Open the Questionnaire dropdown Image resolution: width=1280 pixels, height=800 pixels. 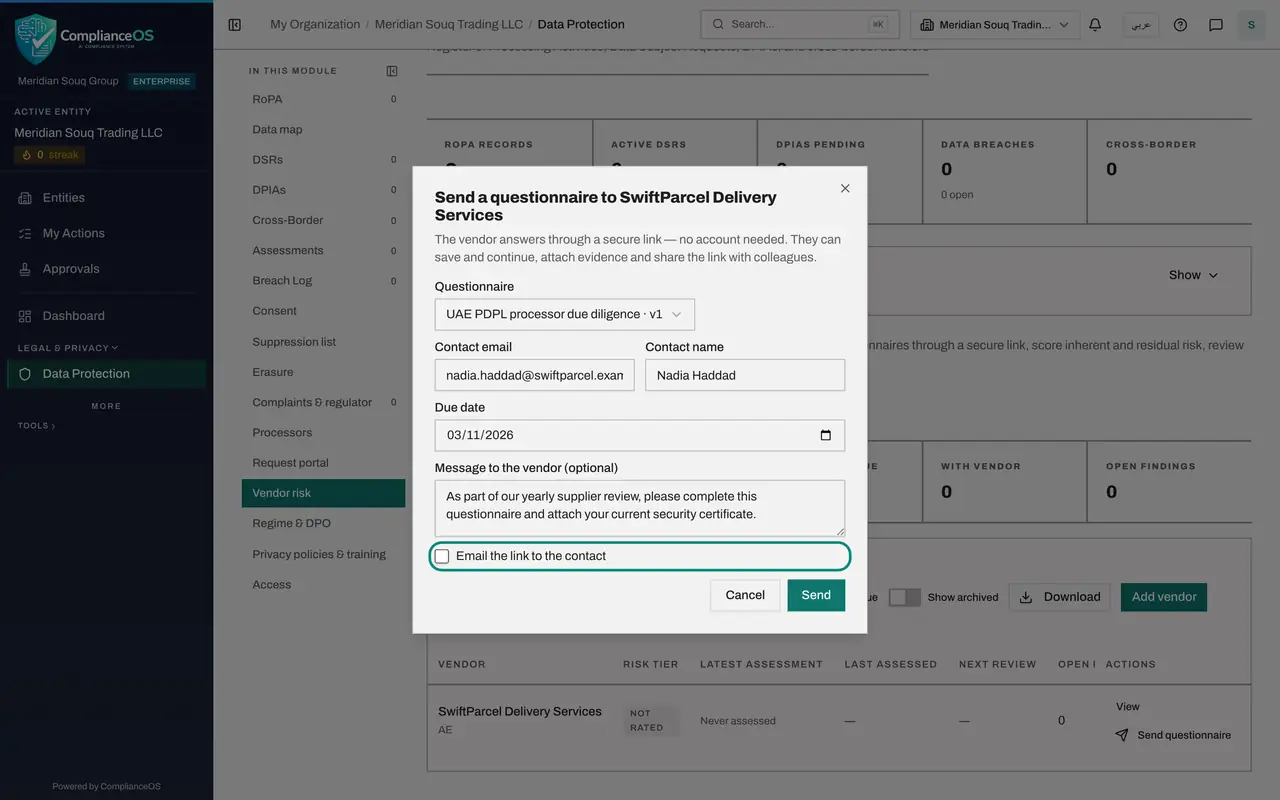point(564,314)
